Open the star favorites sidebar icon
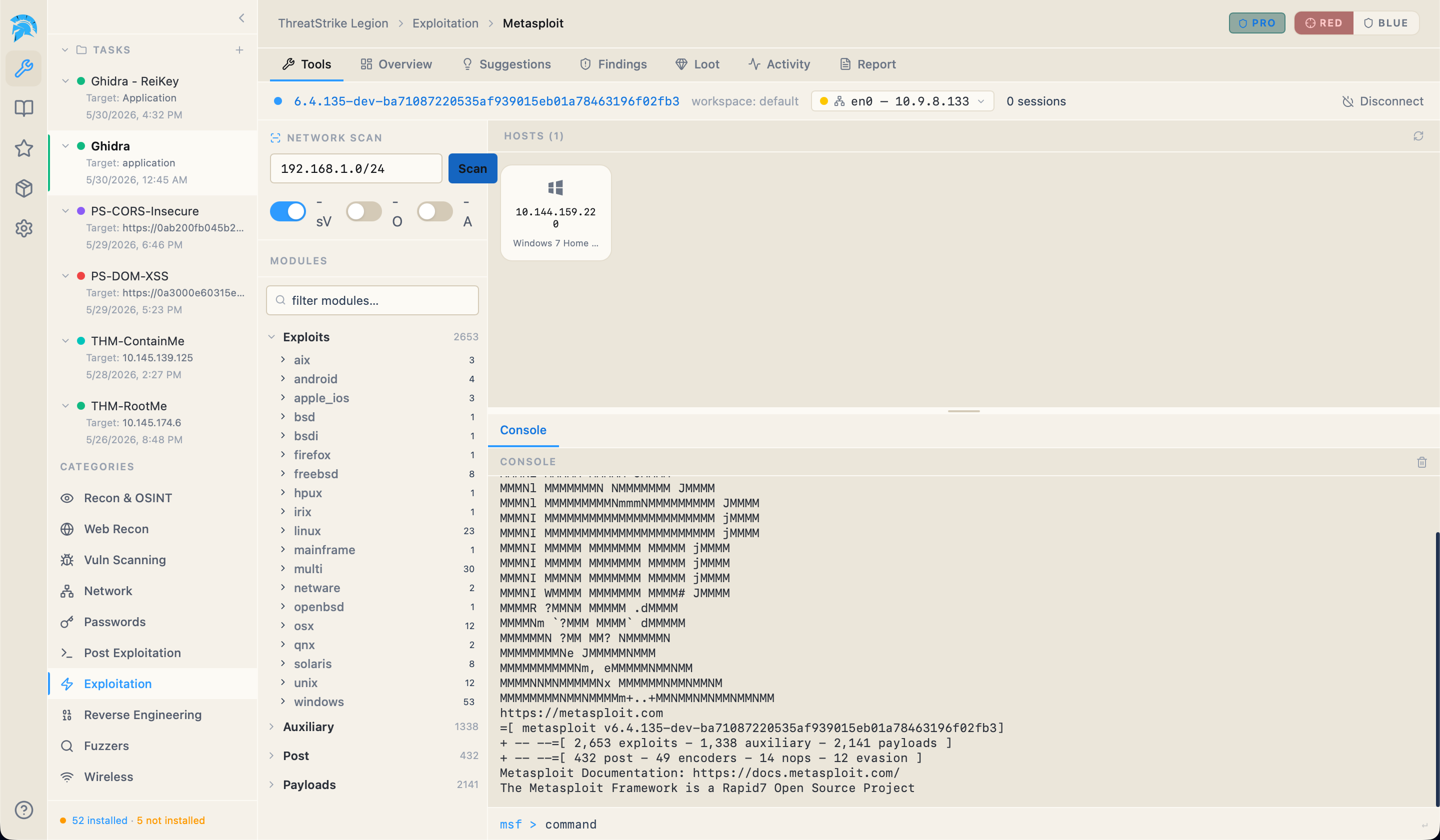The image size is (1440, 840). tap(23, 148)
